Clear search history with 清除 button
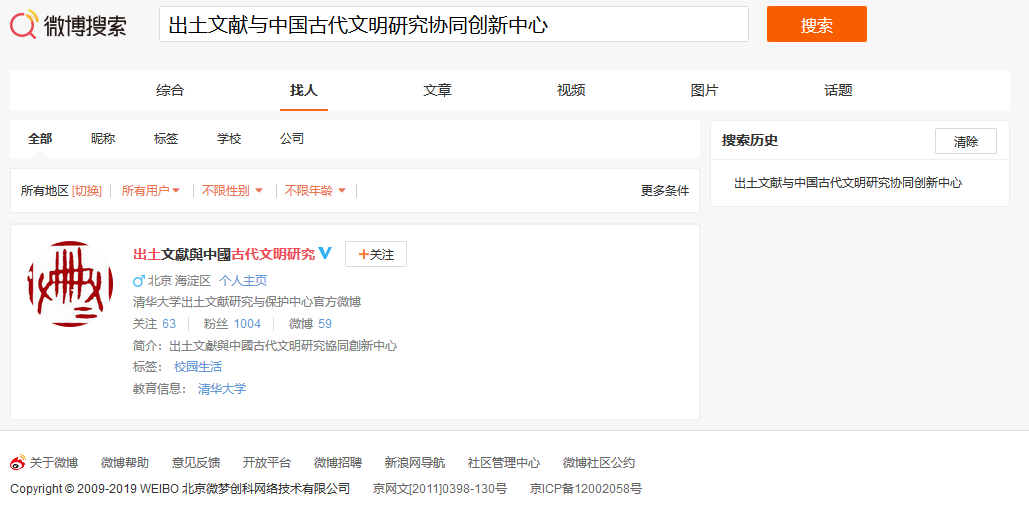This screenshot has width=1029, height=513. pyautogui.click(x=965, y=141)
